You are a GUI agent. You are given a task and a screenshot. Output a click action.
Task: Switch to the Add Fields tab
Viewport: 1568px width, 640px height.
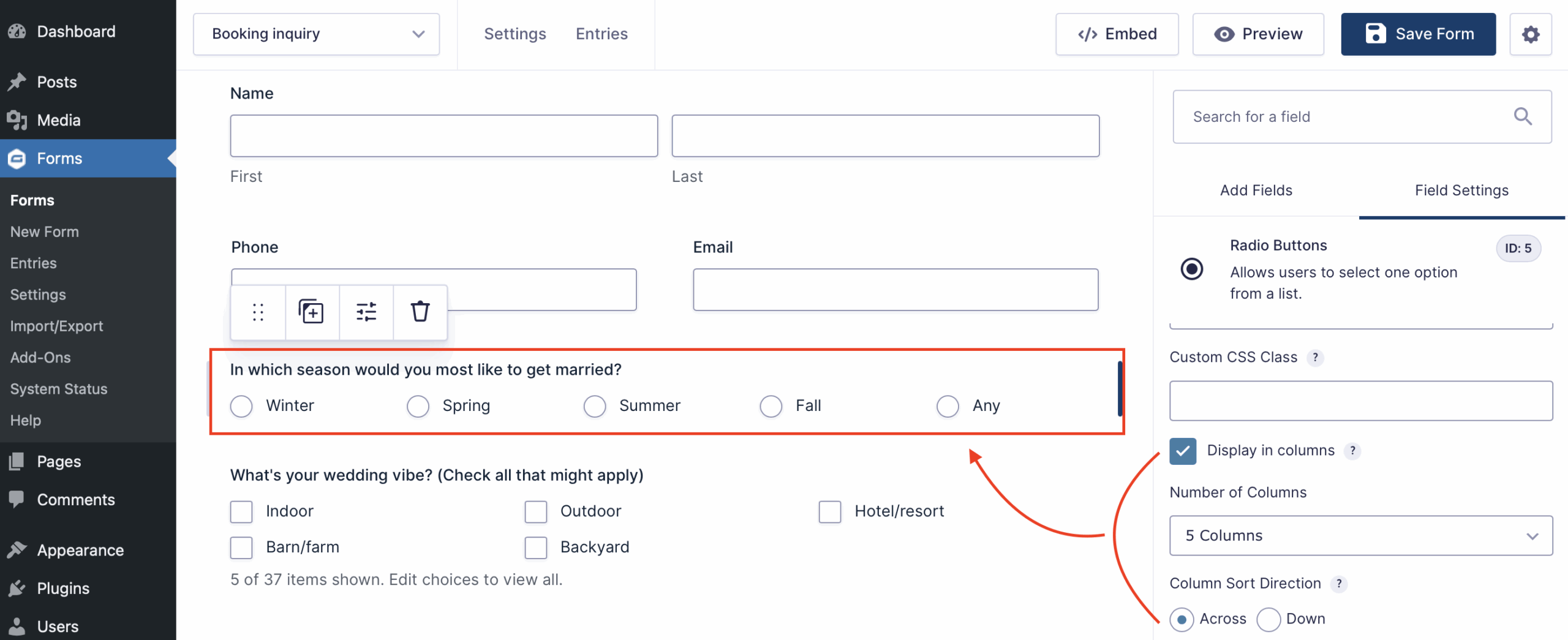(1256, 190)
